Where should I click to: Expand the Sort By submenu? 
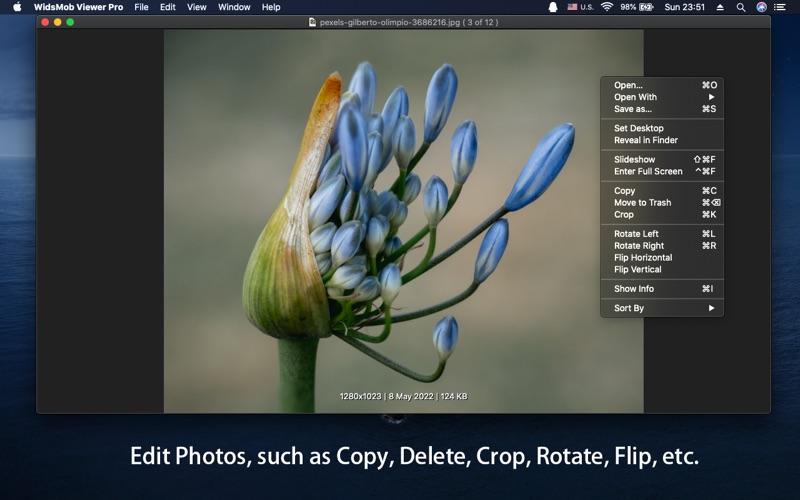[662, 308]
